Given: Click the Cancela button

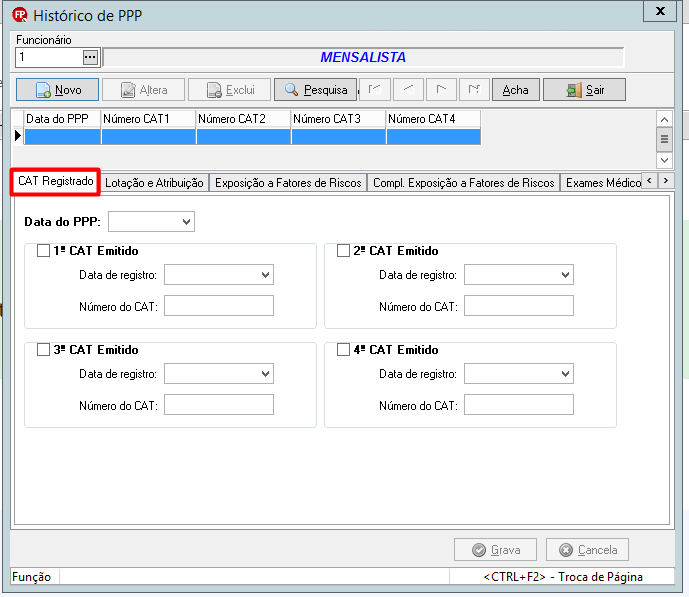Looking at the screenshot, I should click(587, 550).
